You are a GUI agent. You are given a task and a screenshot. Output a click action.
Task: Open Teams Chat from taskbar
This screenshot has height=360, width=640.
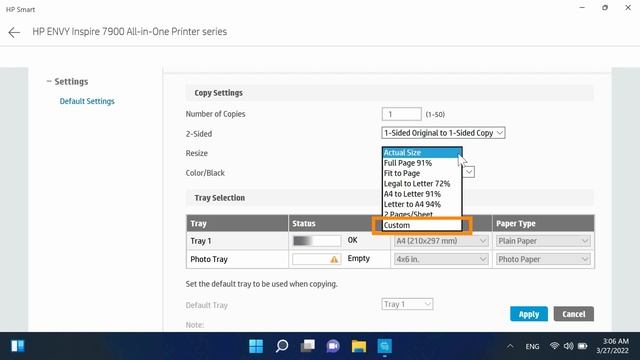333,346
